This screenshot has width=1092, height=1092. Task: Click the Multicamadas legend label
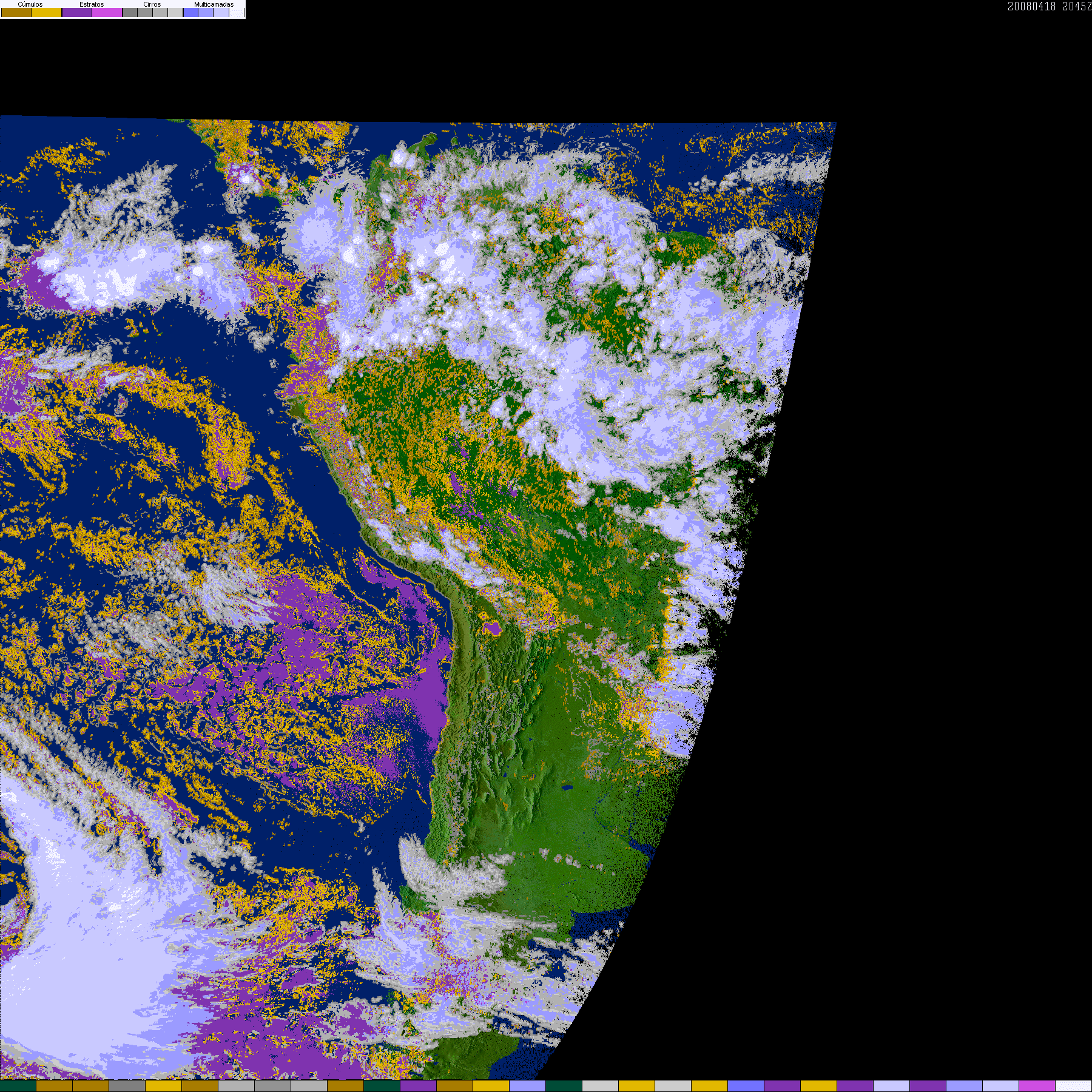pyautogui.click(x=214, y=4)
